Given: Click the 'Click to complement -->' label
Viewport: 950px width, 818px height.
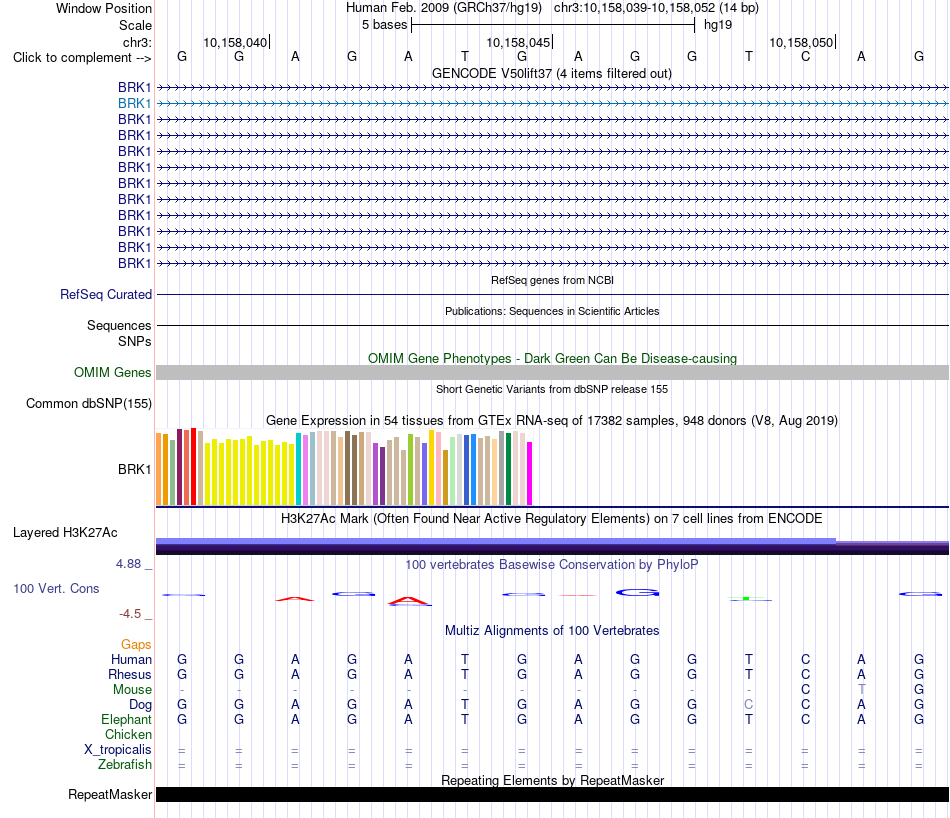Looking at the screenshot, I should point(82,58).
